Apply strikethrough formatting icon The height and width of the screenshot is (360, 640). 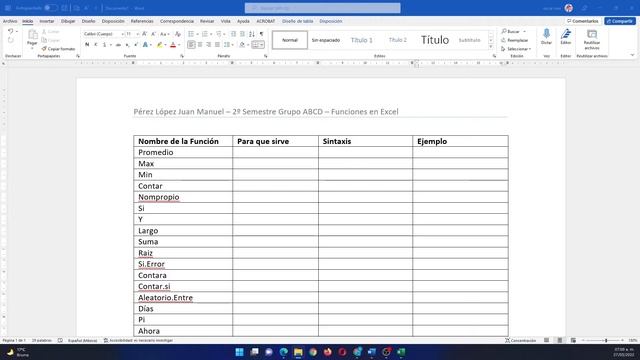(118, 45)
